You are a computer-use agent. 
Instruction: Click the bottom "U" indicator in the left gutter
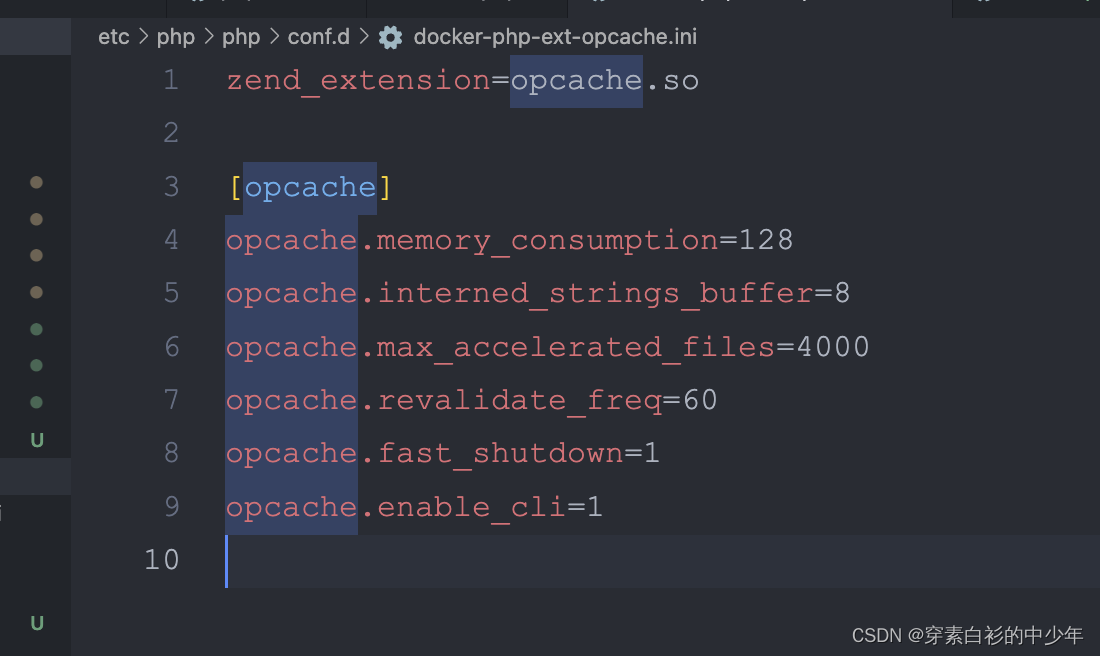click(x=36, y=623)
